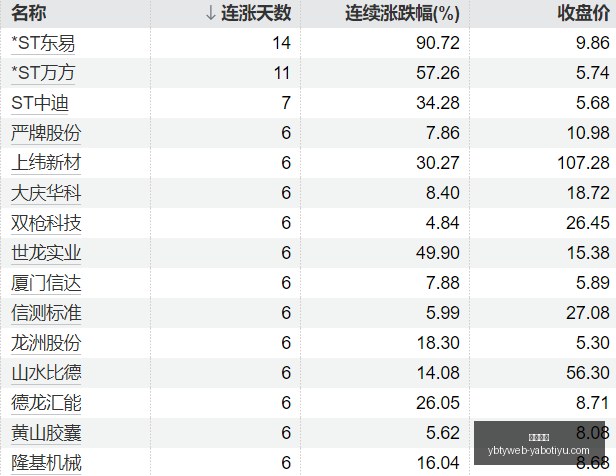Select the closing price 56.30
The width and height of the screenshot is (616, 476).
click(588, 373)
